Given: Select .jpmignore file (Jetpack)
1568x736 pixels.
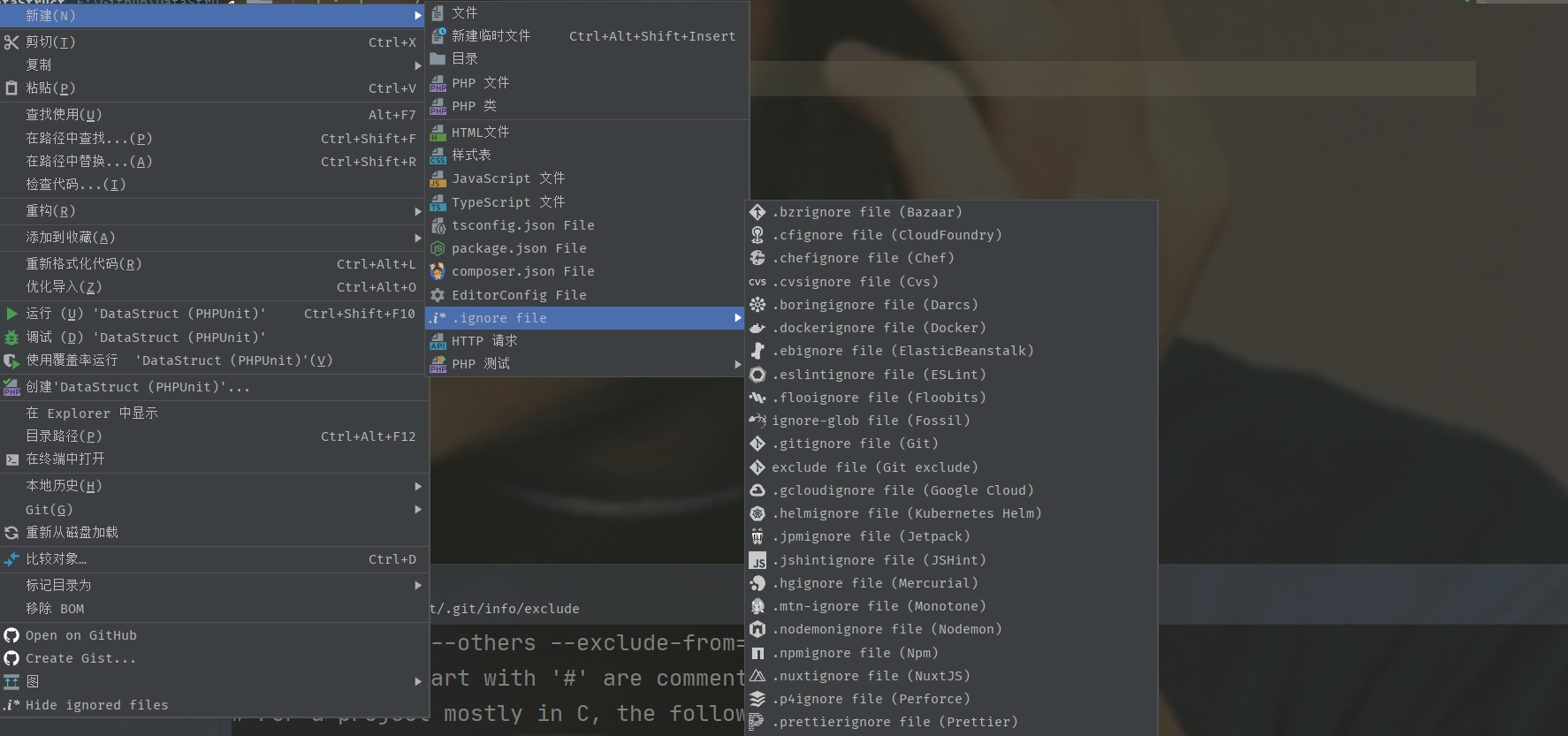Looking at the screenshot, I should [x=952, y=536].
